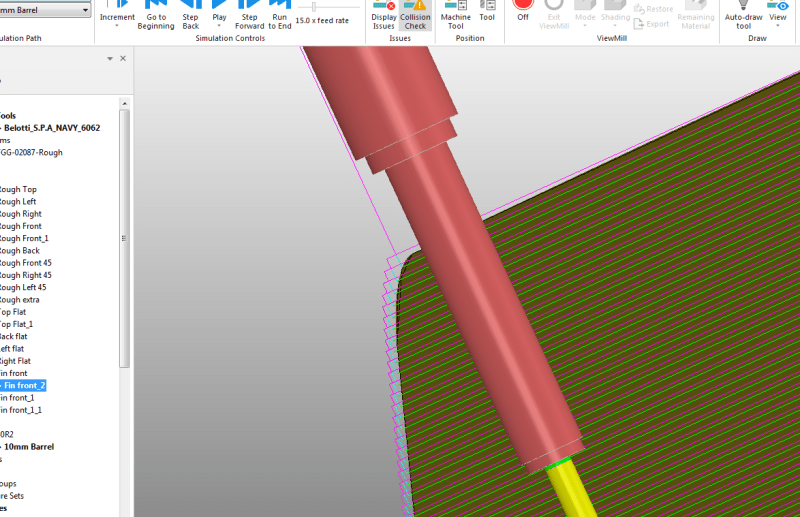Select the Fin front_1 toolpath
The width and height of the screenshot is (800, 517).
pos(17,398)
